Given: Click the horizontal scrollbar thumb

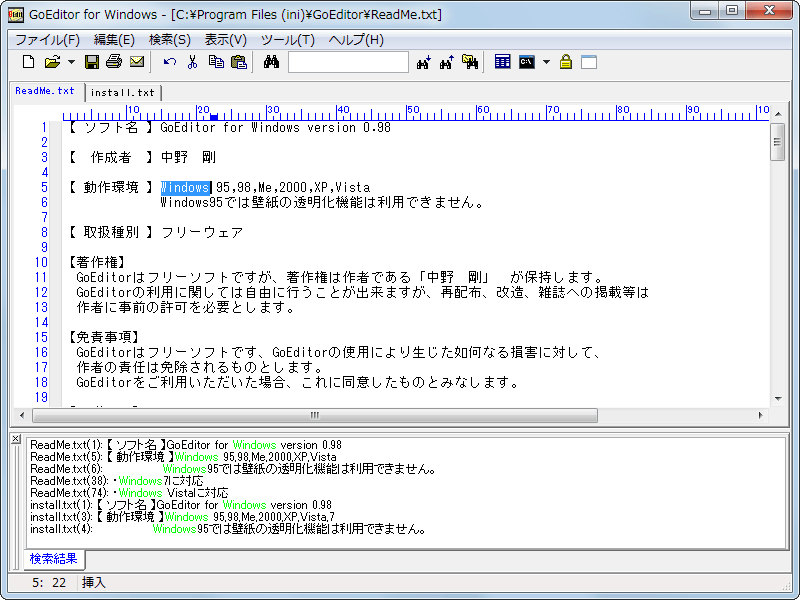Looking at the screenshot, I should 315,415.
